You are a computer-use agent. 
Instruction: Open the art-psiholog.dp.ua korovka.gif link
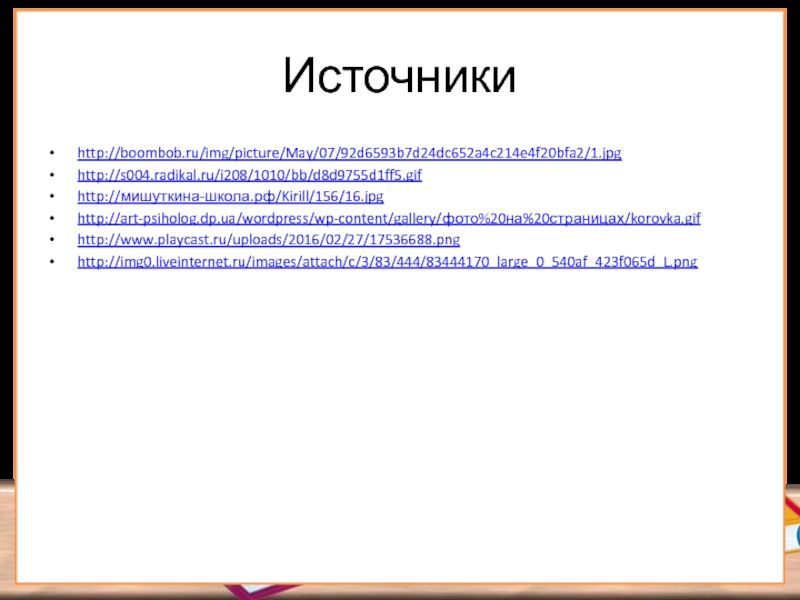click(x=388, y=219)
